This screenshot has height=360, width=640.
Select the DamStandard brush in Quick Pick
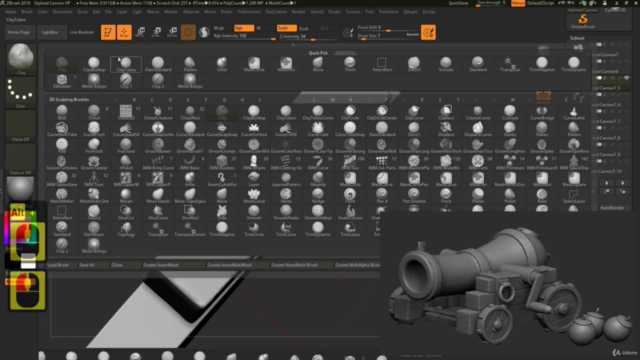(x=158, y=64)
